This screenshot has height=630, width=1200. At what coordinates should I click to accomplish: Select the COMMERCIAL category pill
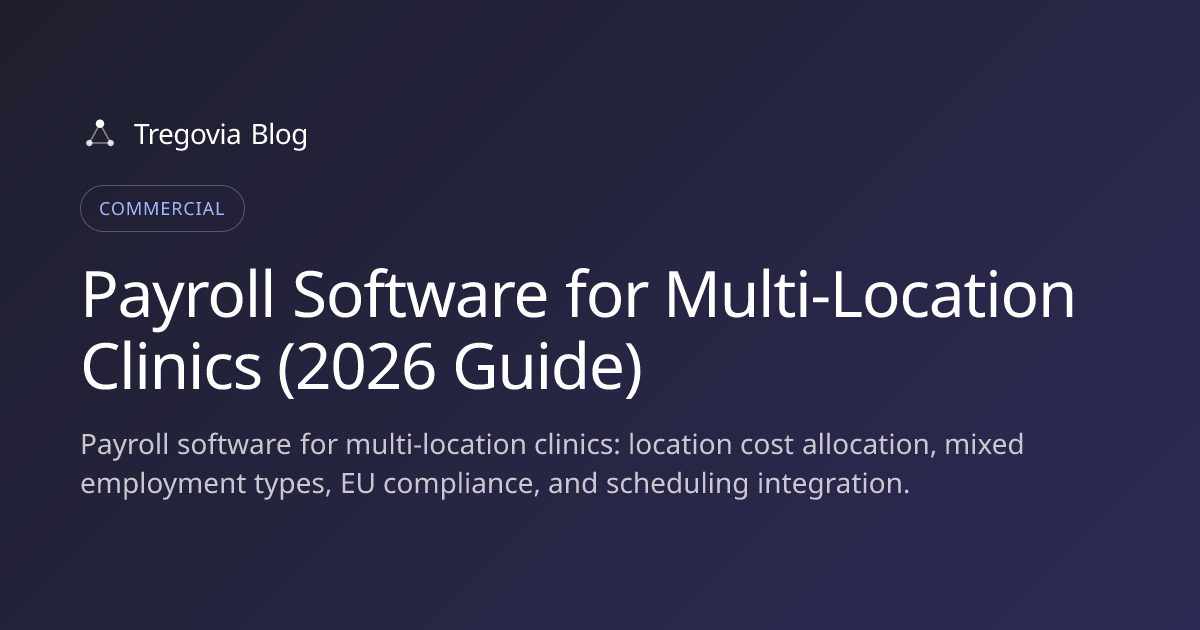click(162, 209)
